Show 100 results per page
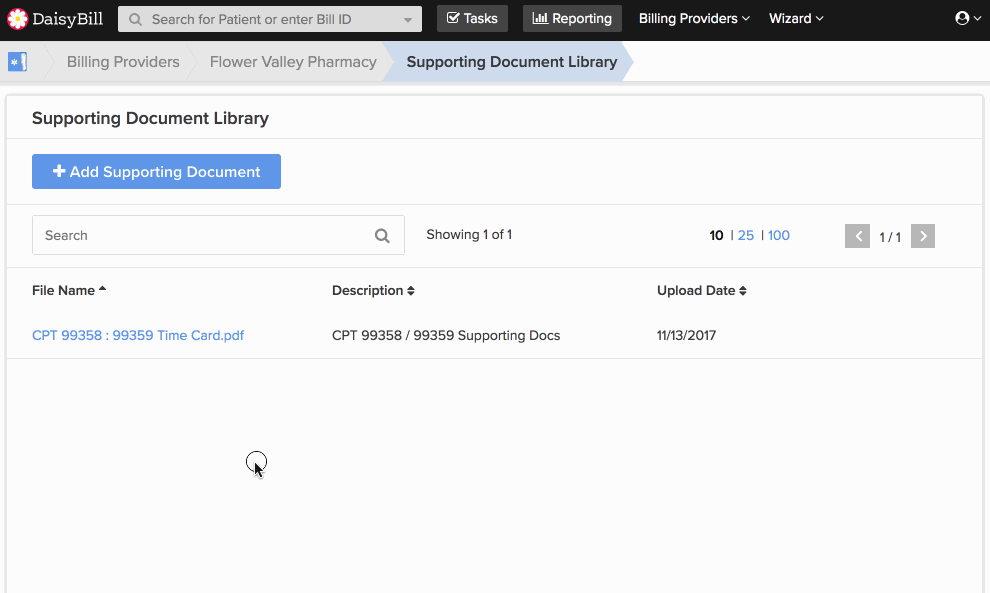 778,236
